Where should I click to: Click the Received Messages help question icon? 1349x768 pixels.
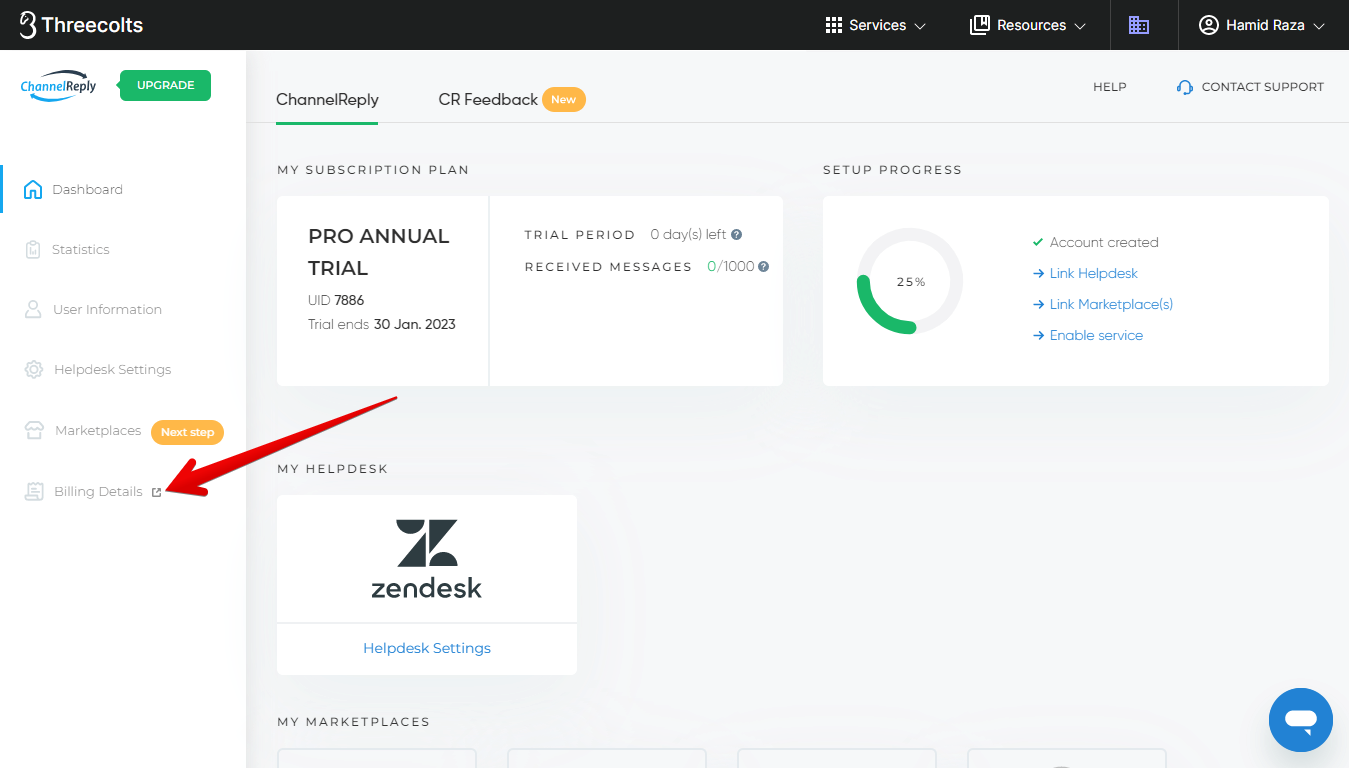[x=763, y=267]
